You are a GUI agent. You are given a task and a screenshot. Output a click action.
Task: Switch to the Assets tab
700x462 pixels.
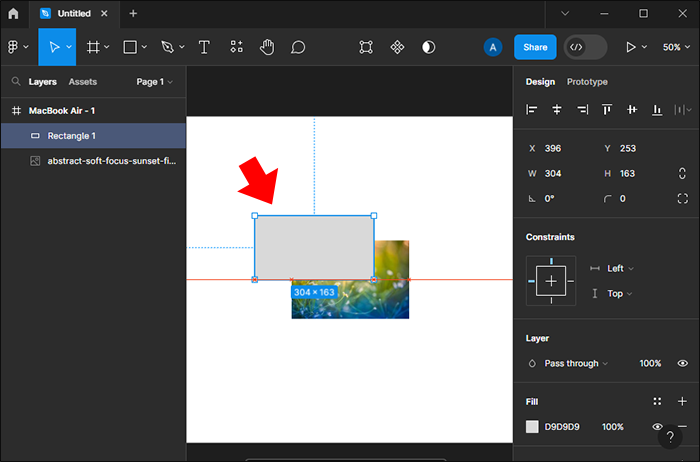(82, 82)
